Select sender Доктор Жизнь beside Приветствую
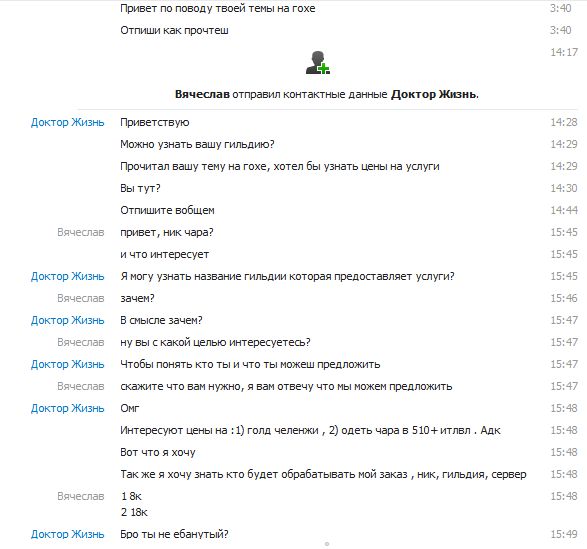This screenshot has width=587, height=549. 67,122
